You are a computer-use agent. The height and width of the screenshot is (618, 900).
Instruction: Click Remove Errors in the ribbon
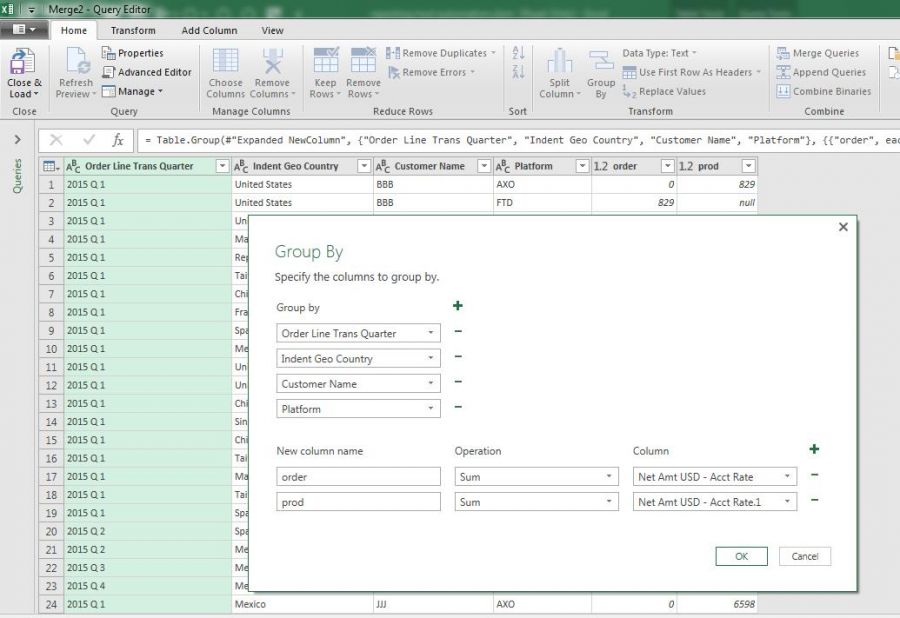[x=431, y=72]
